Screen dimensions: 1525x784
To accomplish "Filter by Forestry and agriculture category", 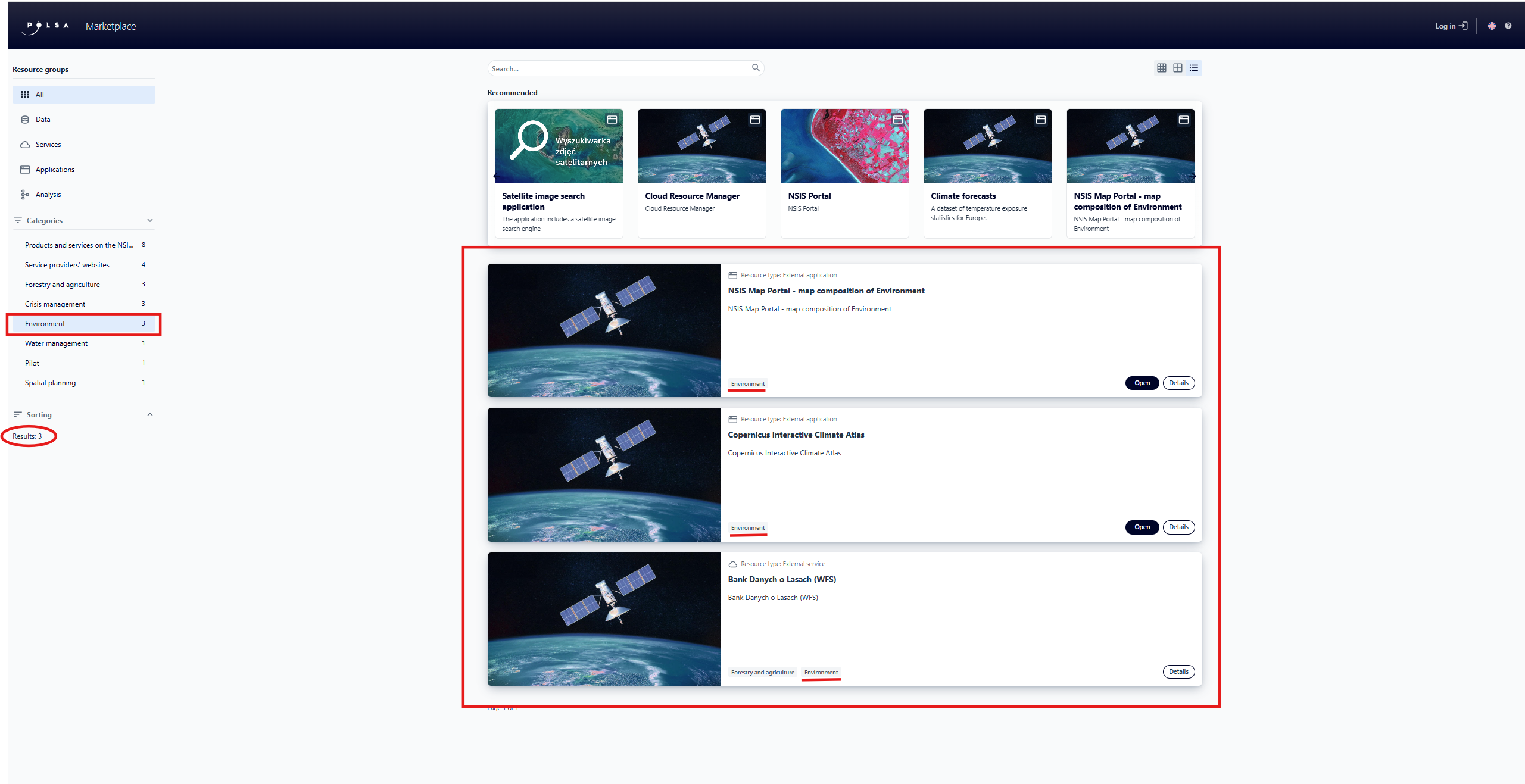I will point(84,285).
